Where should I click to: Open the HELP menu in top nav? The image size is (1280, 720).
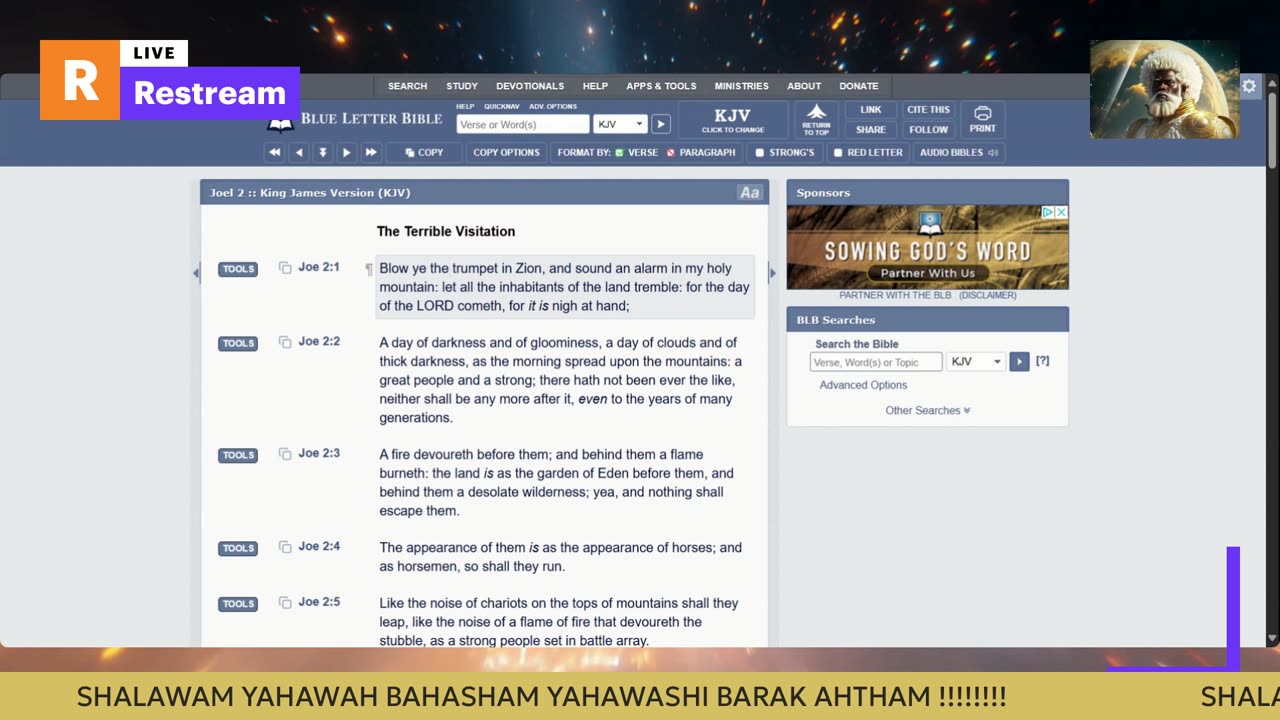[595, 86]
